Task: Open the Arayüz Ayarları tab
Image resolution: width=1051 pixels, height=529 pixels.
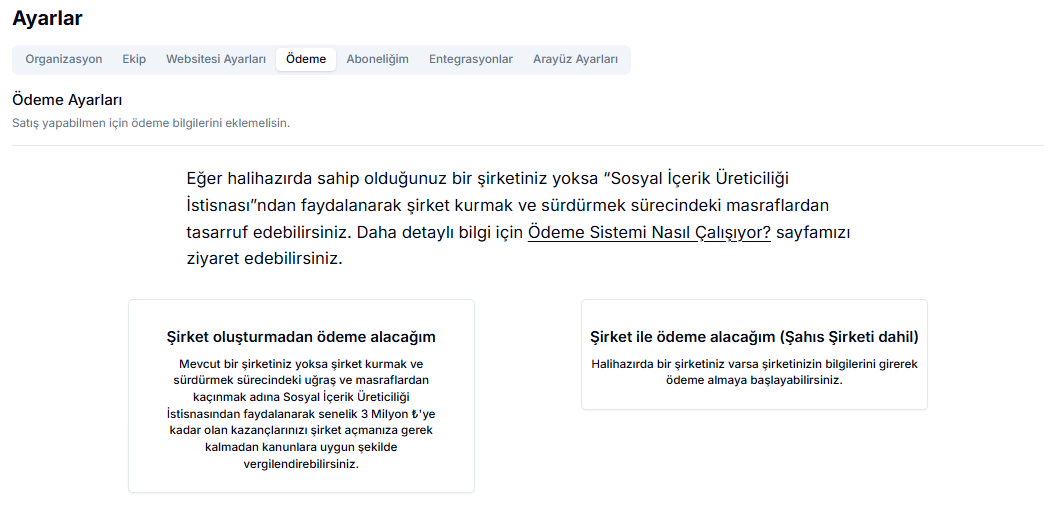Action: point(575,59)
